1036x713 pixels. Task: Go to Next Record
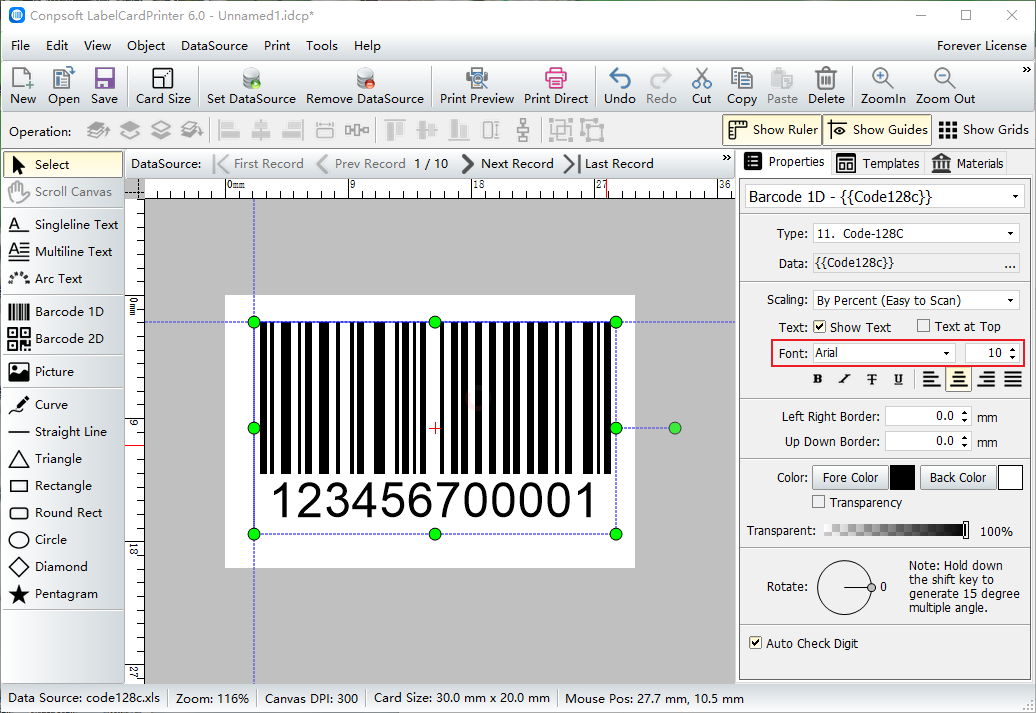pos(507,164)
